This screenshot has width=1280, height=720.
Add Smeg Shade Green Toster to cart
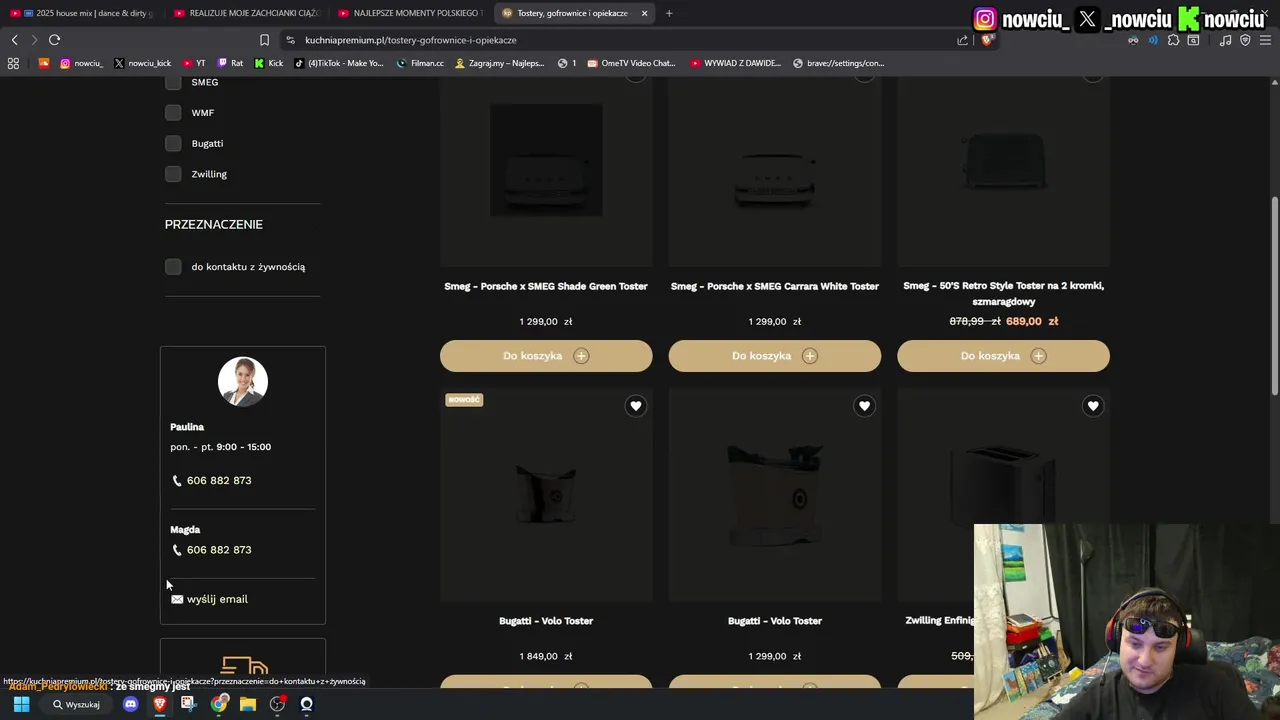coord(546,356)
